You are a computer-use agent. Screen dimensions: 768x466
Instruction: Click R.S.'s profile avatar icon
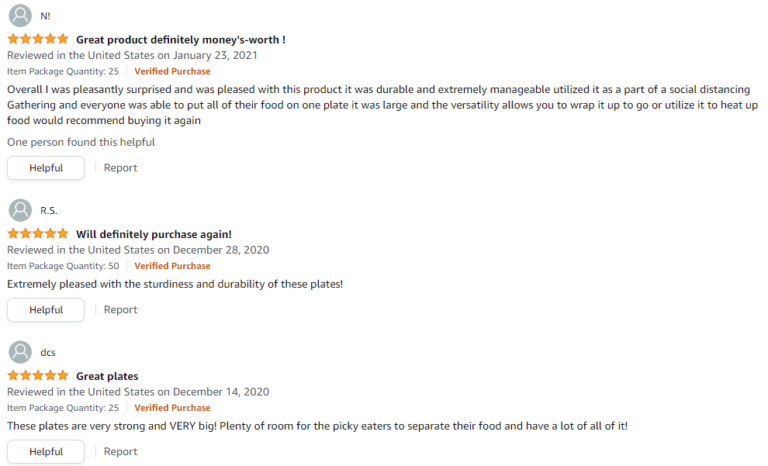(19, 210)
